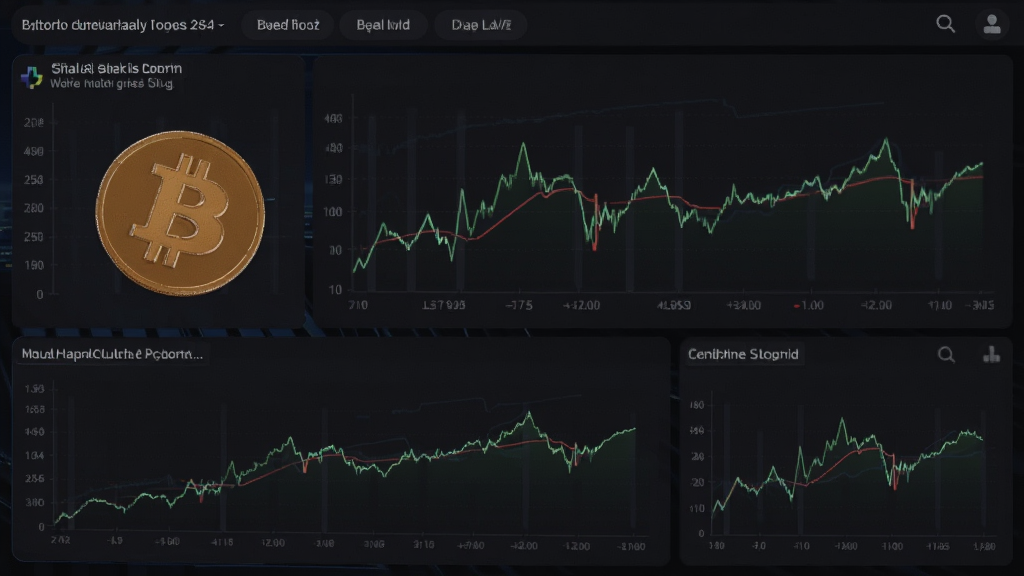This screenshot has height=576, width=1024.
Task: Expand the "Topes 284" dropdown in the header
Action: (x=123, y=25)
